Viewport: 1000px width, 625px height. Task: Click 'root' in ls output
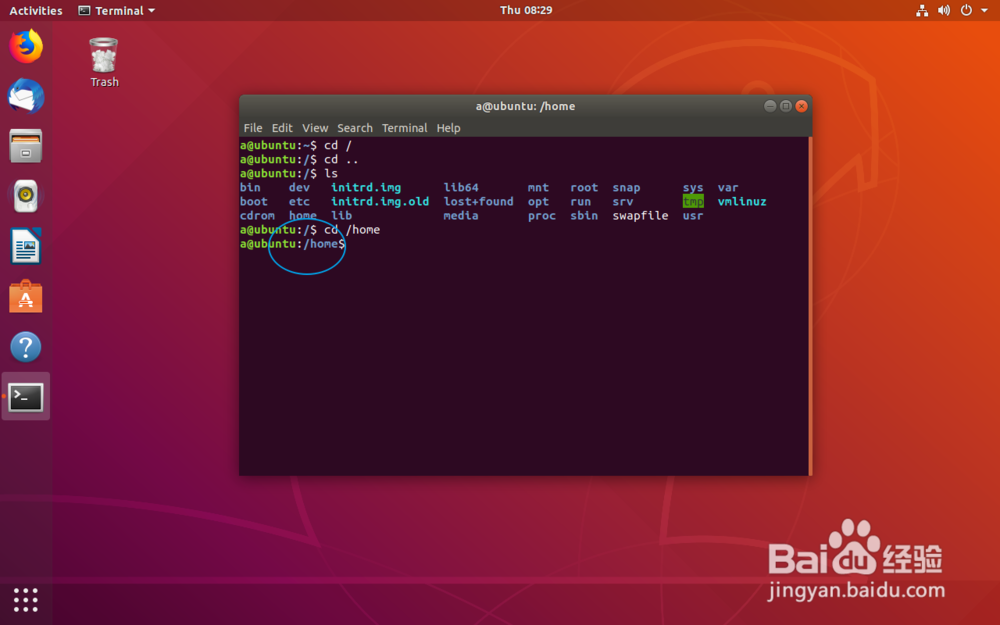[x=584, y=188]
